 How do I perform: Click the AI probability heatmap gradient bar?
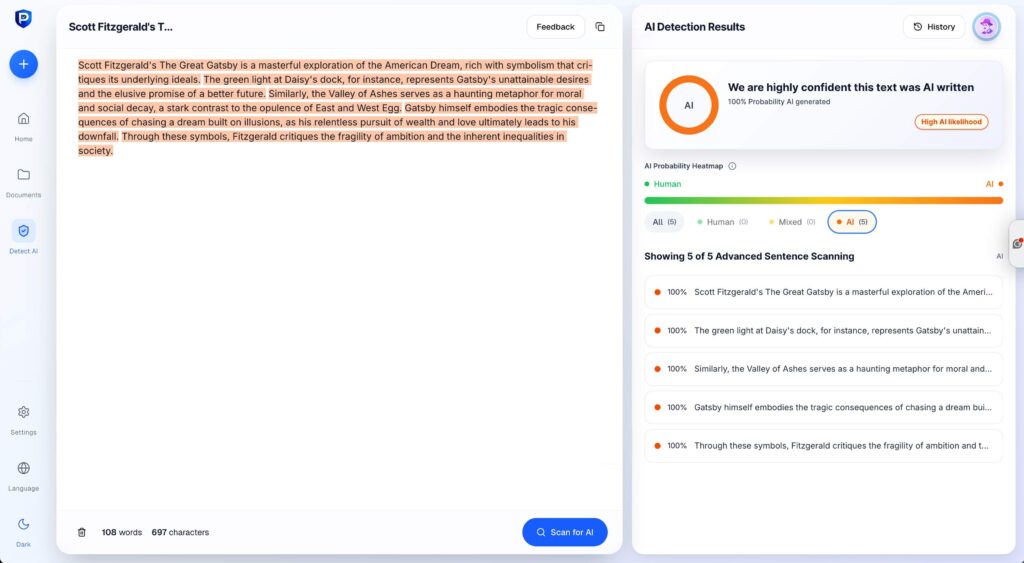(823, 200)
